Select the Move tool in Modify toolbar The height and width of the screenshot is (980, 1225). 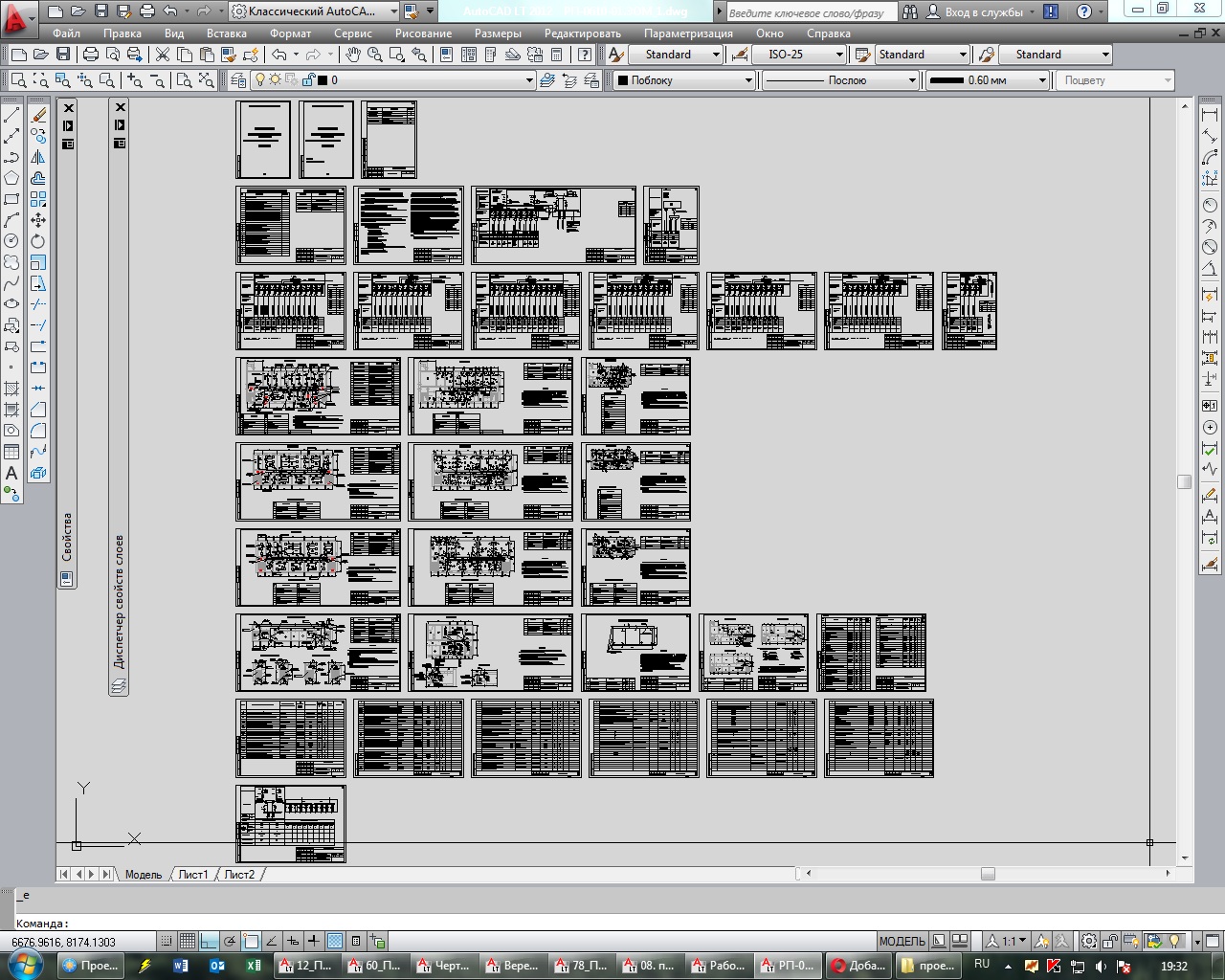38,220
